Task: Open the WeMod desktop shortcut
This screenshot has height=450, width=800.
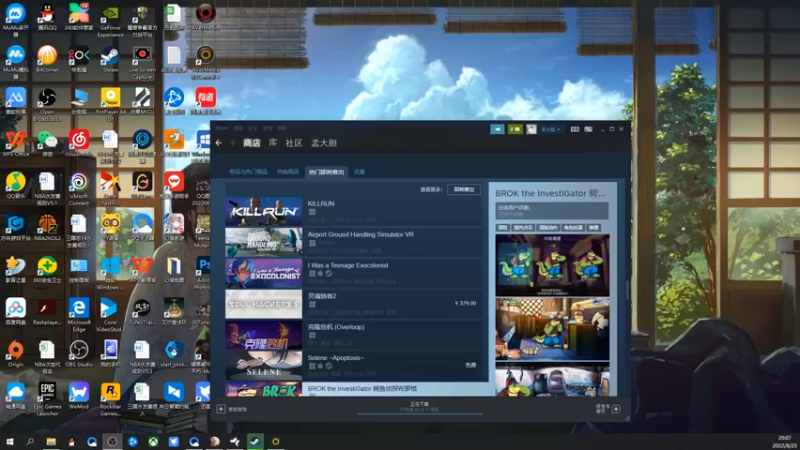Action: [79, 396]
